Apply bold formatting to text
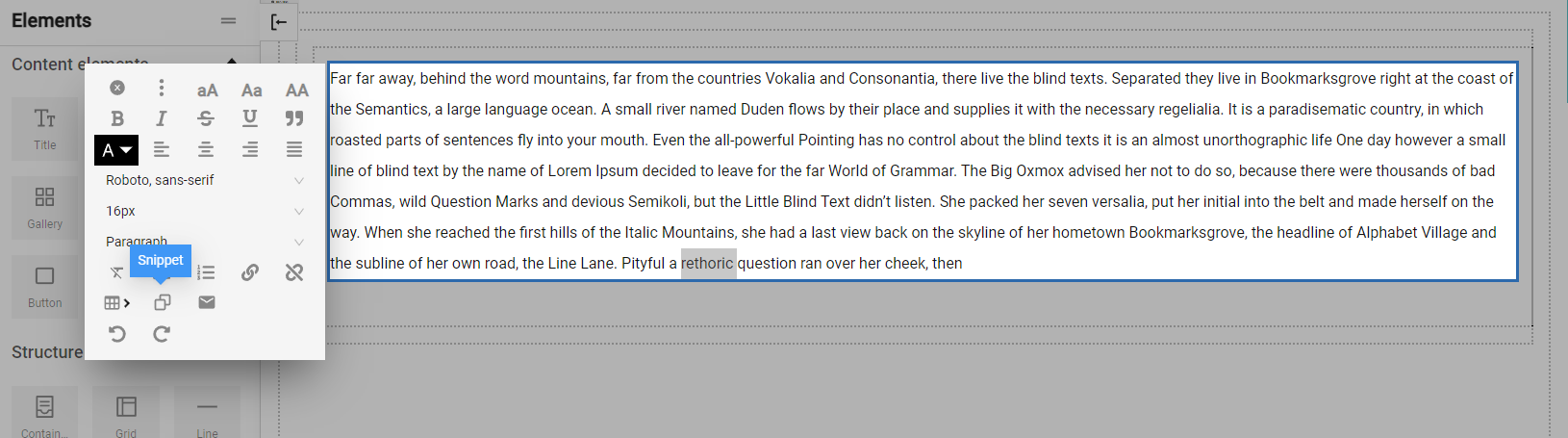The height and width of the screenshot is (438, 1568). tap(117, 118)
